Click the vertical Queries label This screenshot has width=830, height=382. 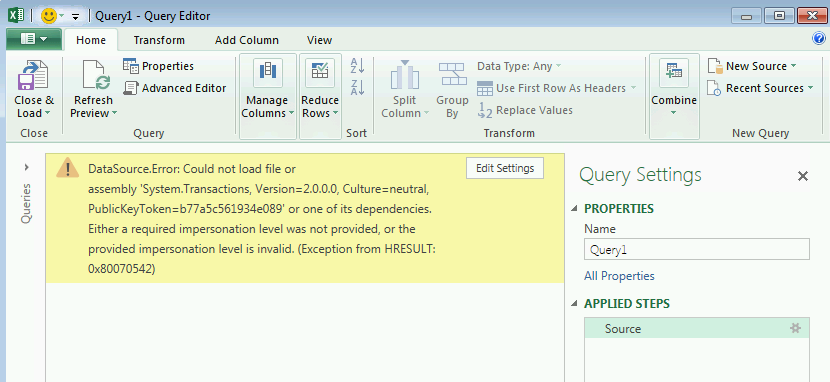[26, 204]
